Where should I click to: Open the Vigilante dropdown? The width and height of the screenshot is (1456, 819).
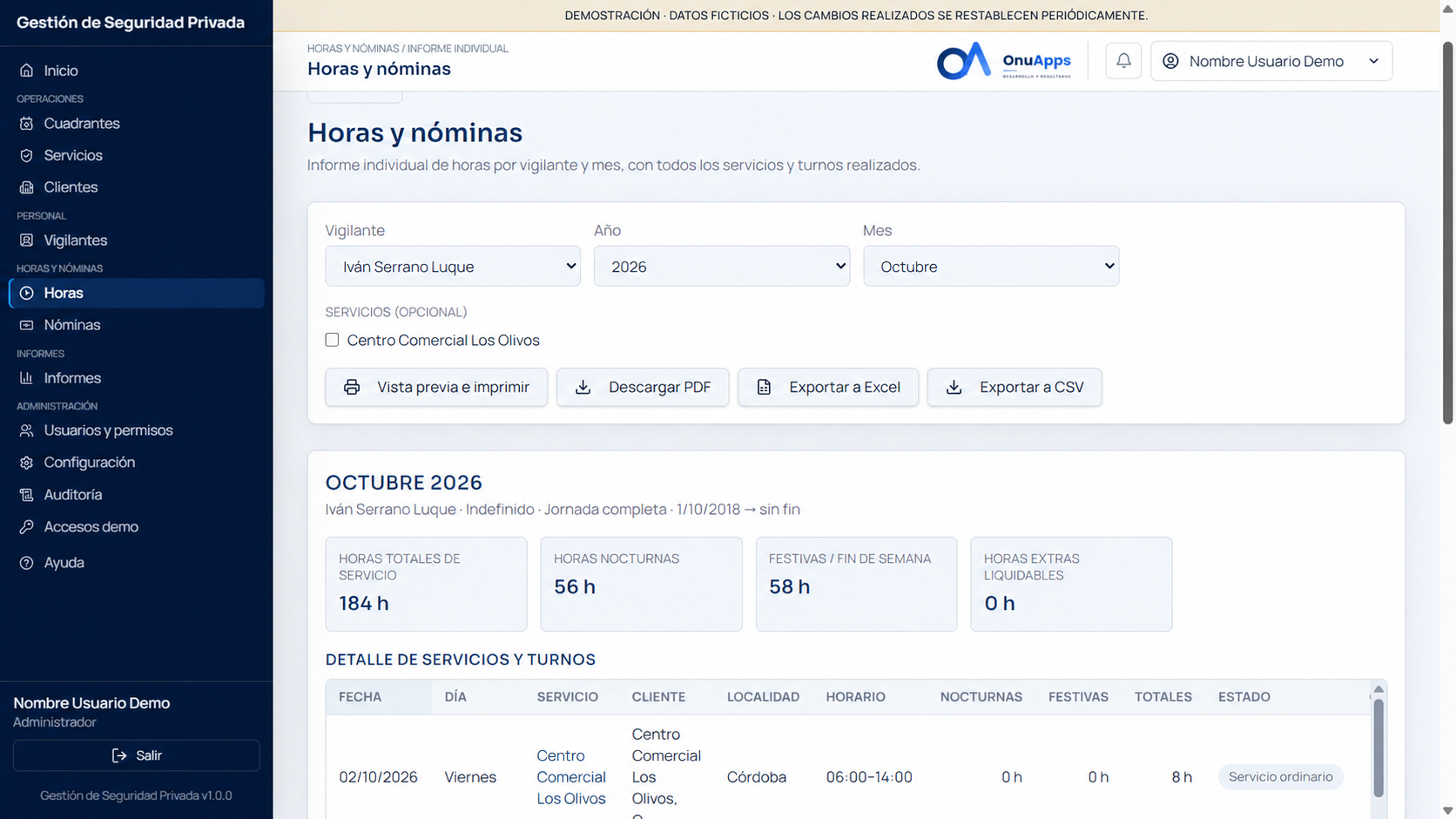coord(453,266)
